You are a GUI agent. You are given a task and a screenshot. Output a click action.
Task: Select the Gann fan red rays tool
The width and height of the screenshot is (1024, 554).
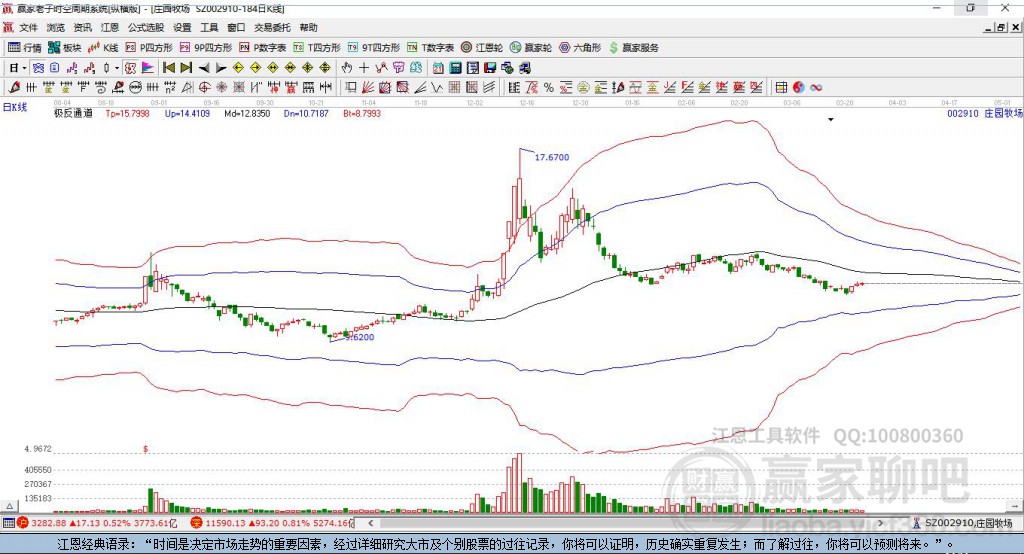(x=368, y=88)
